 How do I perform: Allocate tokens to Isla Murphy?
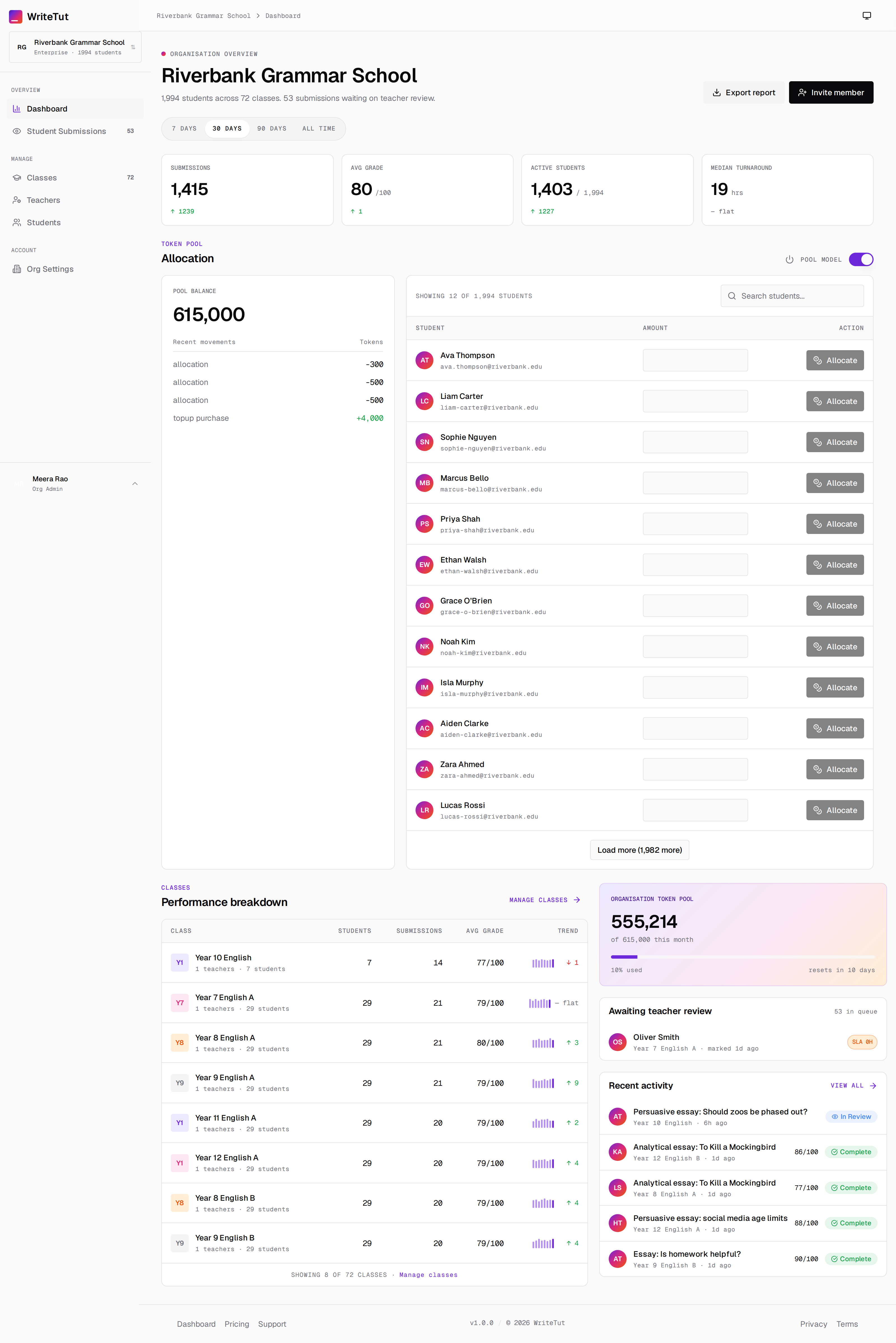(x=835, y=687)
